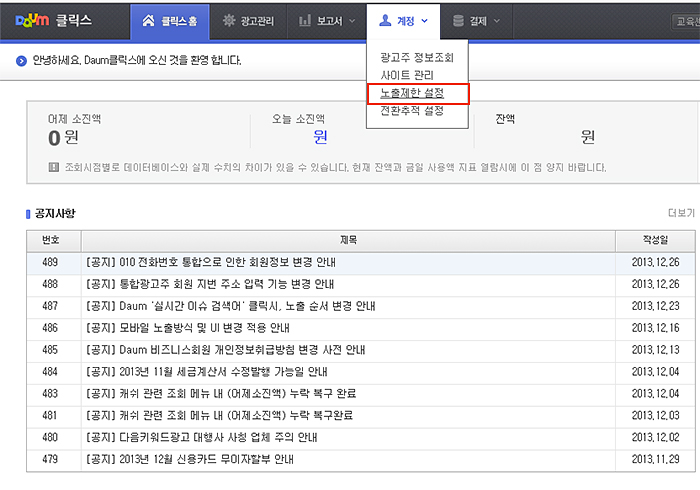Click the 오늘 소진액 label
The image size is (700, 490).
[299, 119]
